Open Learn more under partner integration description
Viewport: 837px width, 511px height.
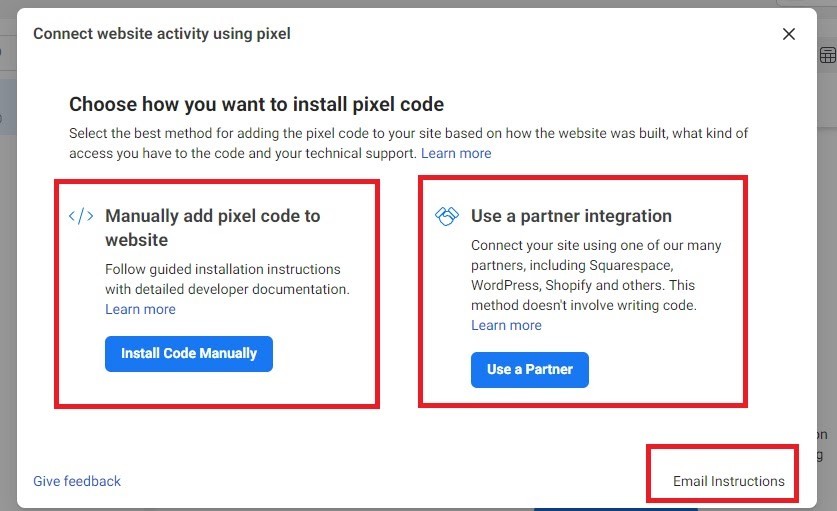click(x=506, y=325)
